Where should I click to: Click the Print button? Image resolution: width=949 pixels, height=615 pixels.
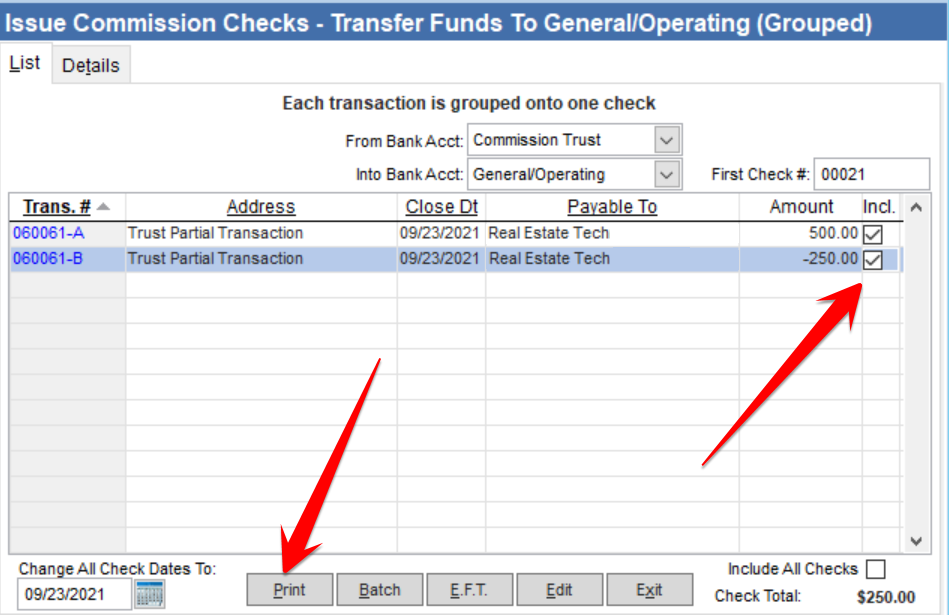(289, 589)
